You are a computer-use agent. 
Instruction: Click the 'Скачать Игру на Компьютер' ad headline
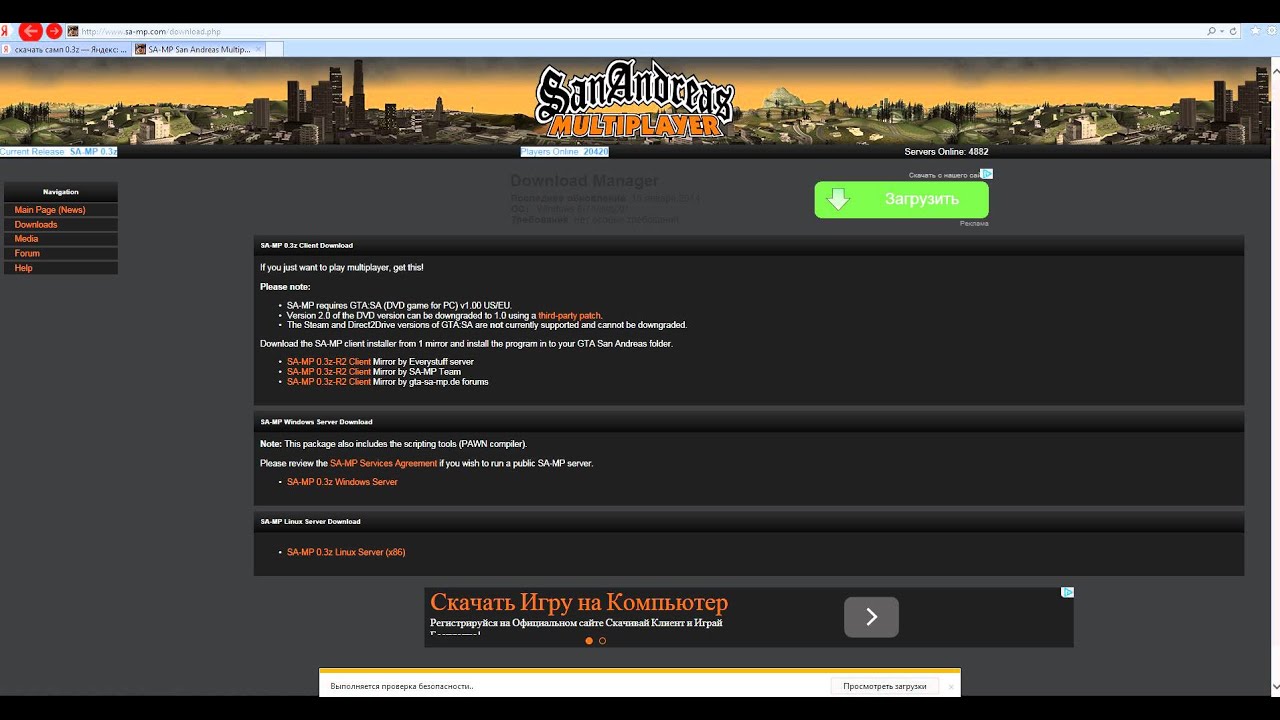click(x=579, y=603)
